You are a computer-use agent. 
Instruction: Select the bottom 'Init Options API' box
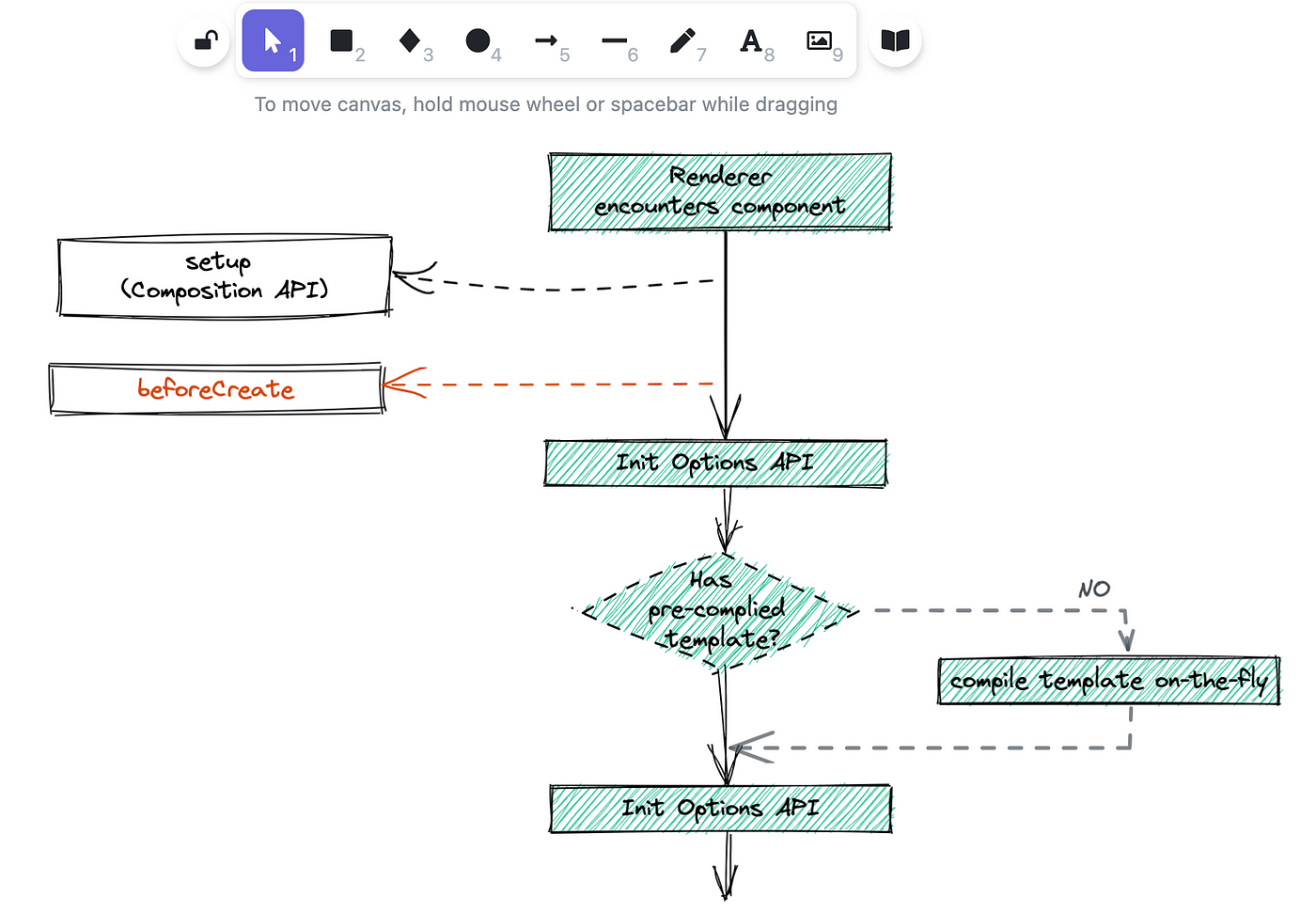(x=720, y=809)
